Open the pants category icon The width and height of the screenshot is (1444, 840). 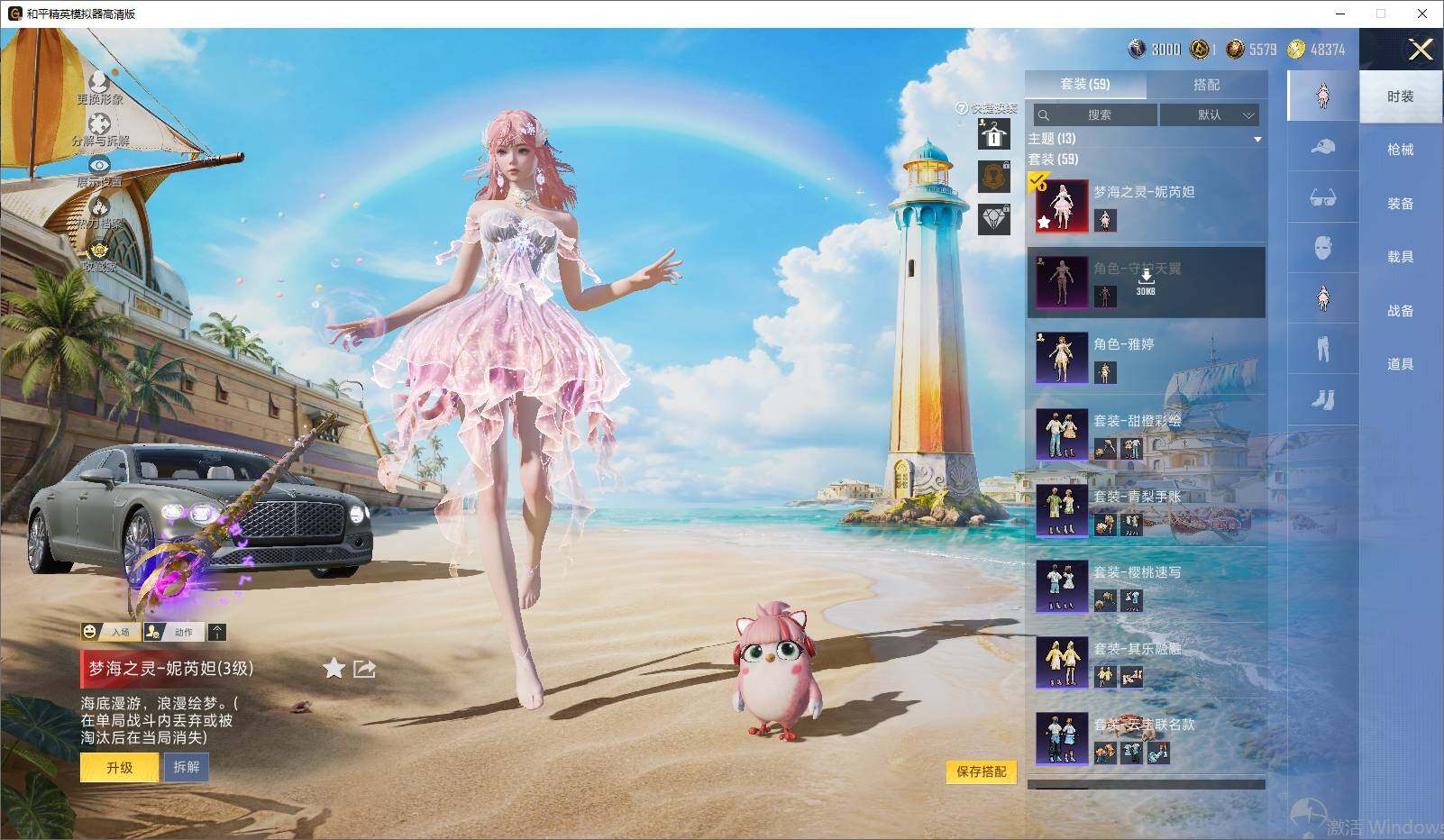point(1322,349)
